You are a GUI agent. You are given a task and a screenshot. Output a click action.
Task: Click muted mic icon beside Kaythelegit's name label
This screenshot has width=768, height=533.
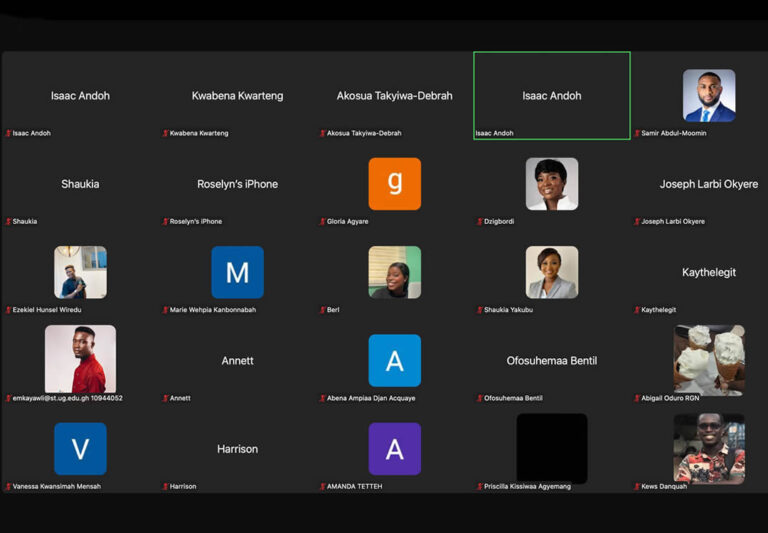tap(637, 310)
